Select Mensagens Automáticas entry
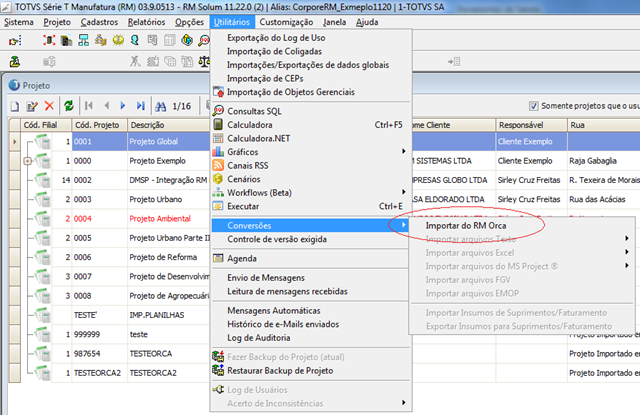640x415 pixels. 274,311
